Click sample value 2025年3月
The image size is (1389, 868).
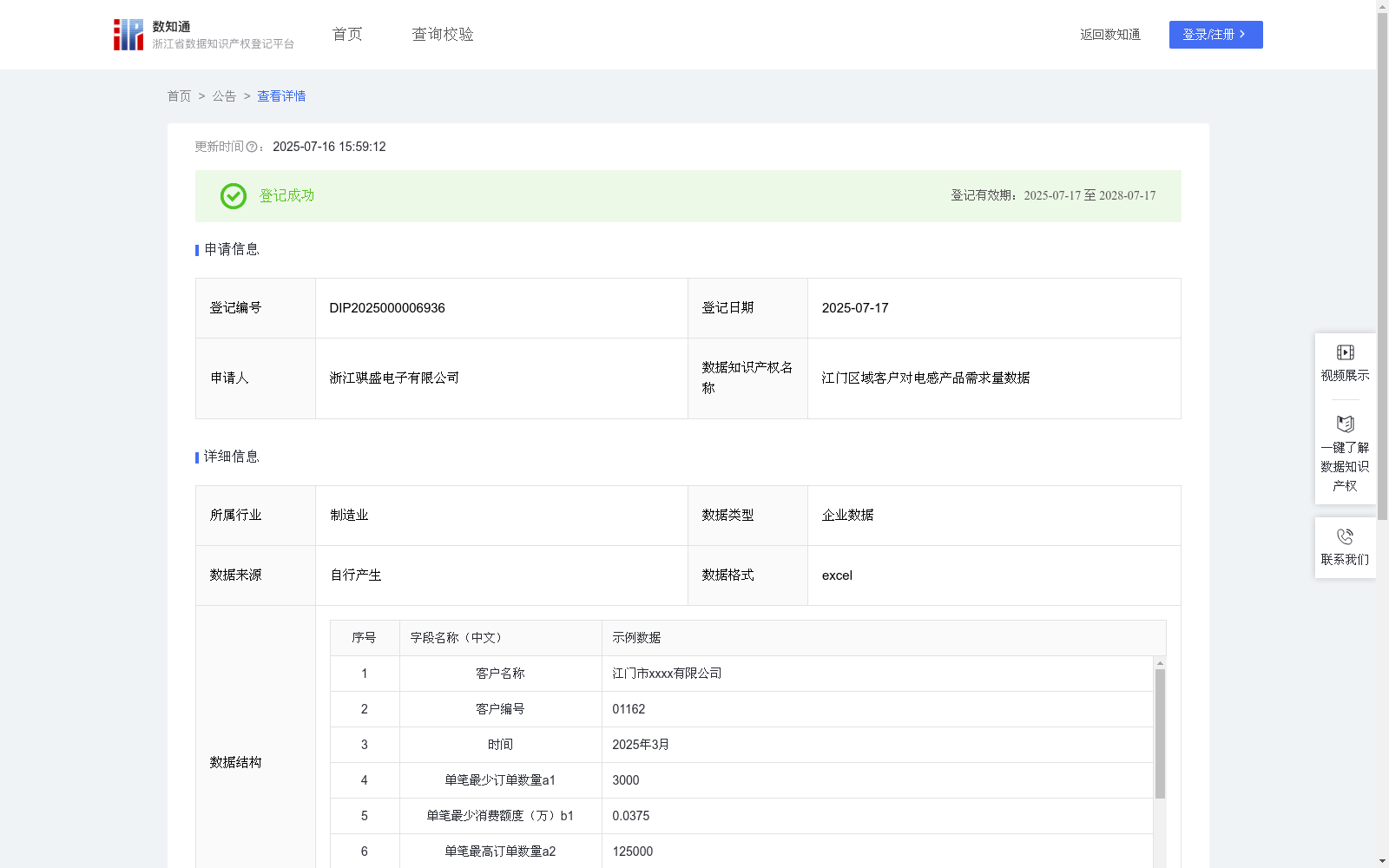[641, 745]
